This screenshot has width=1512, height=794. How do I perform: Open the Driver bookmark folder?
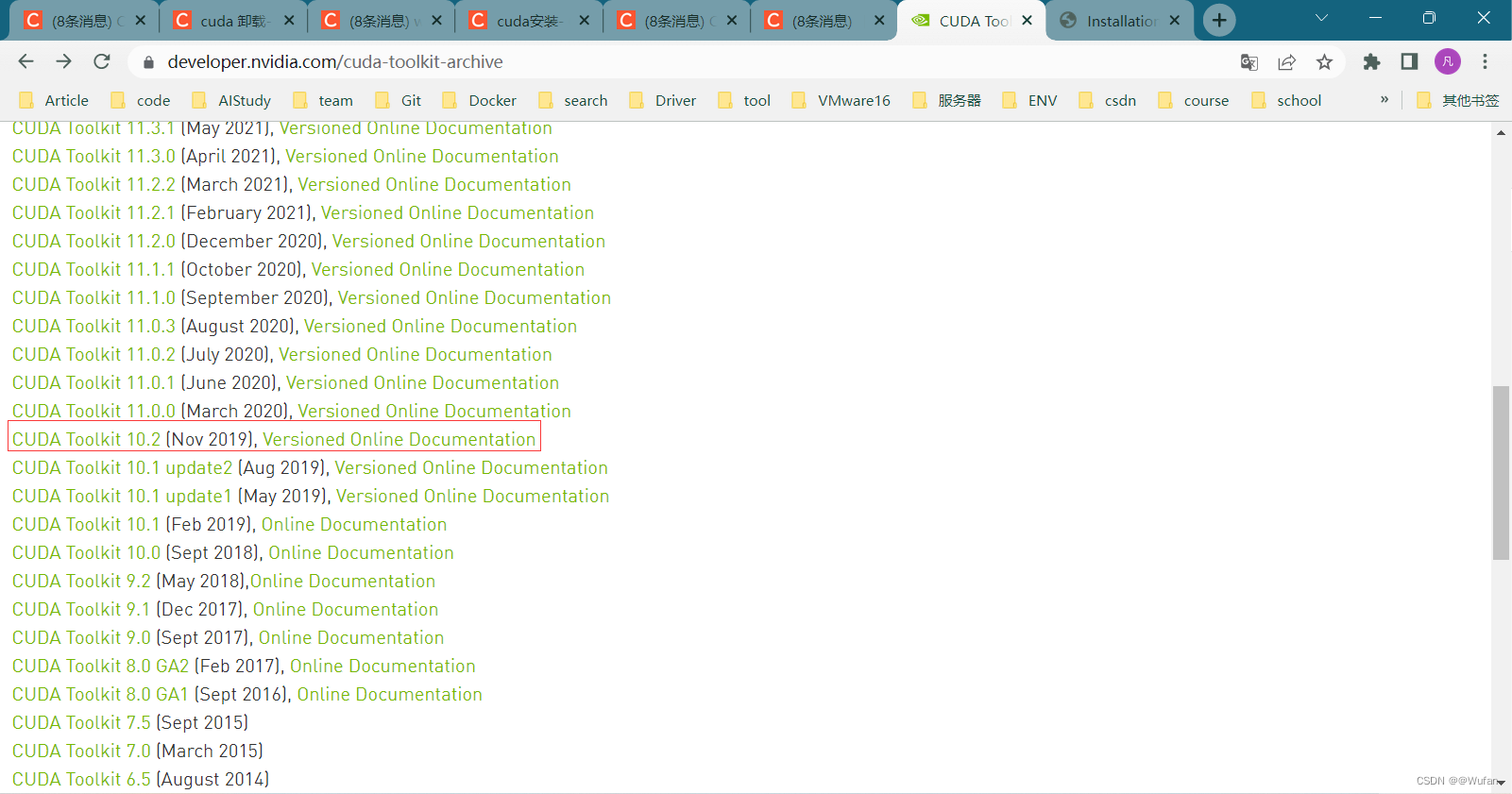[x=663, y=100]
